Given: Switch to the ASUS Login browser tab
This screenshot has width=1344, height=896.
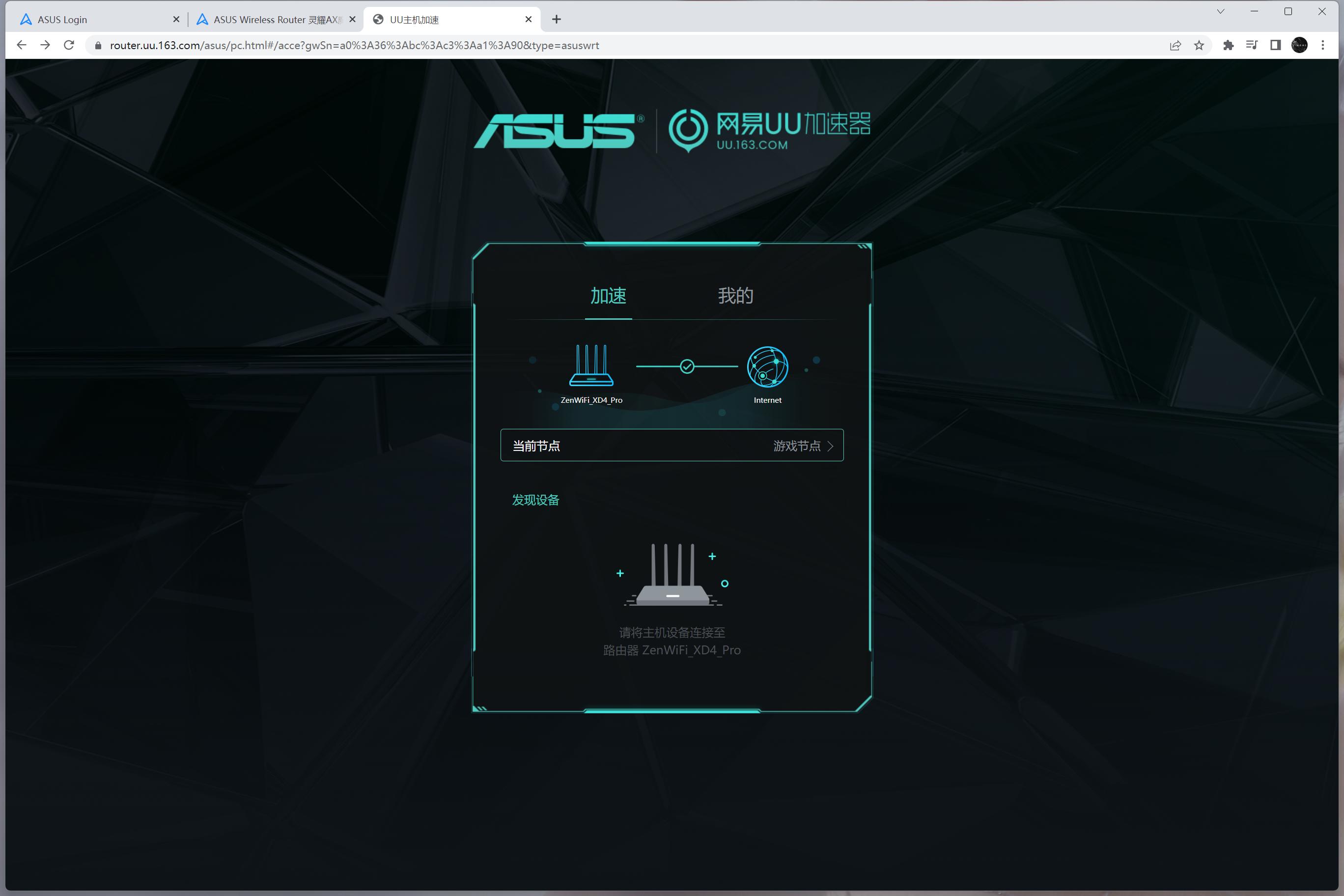Looking at the screenshot, I should [x=85, y=20].
